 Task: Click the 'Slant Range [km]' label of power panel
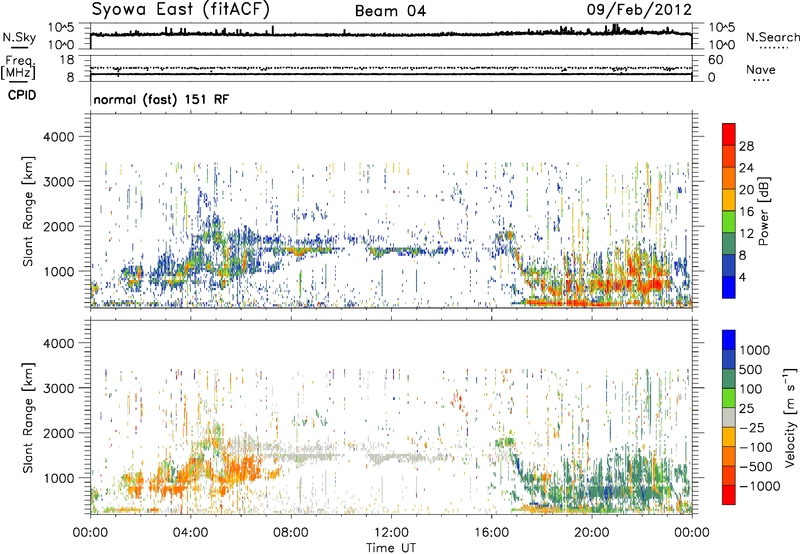(x=28, y=211)
